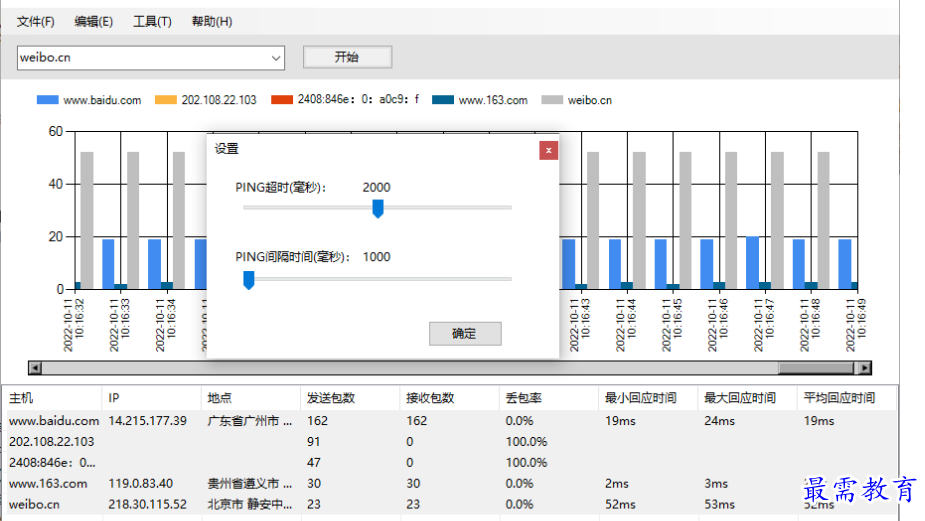This screenshot has height=521, width=925.
Task: Open the 编辑(E) menu
Action: click(x=93, y=22)
